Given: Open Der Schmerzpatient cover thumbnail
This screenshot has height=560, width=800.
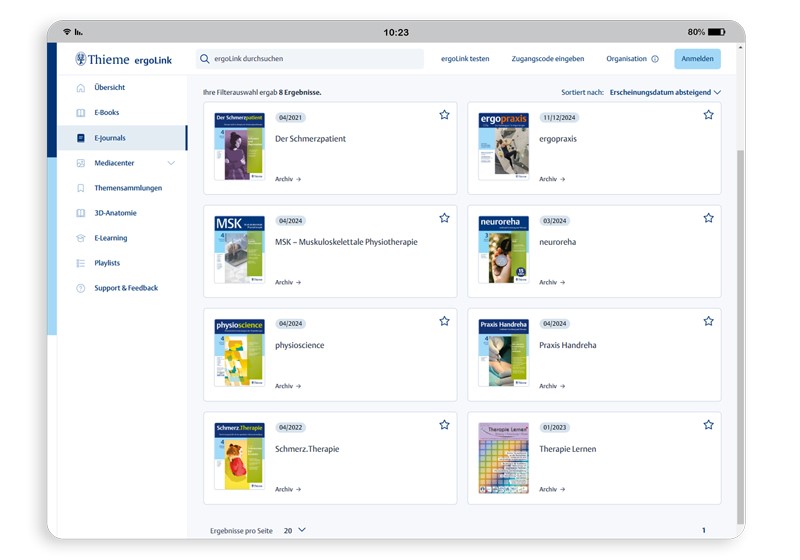Looking at the screenshot, I should point(239,146).
